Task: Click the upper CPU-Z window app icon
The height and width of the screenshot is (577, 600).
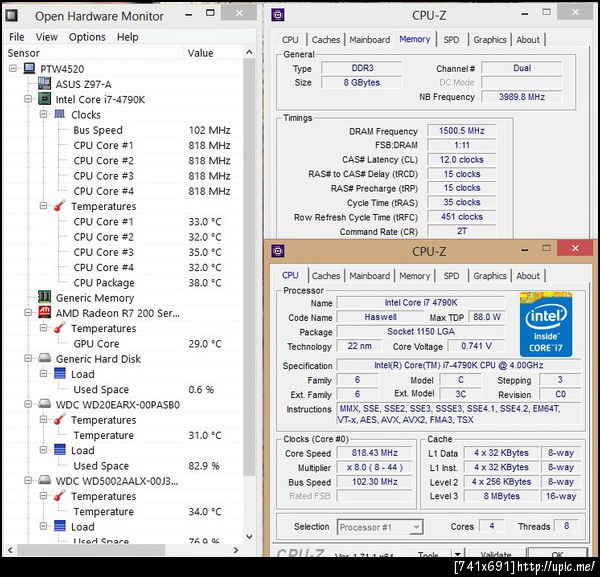Action: (x=278, y=15)
